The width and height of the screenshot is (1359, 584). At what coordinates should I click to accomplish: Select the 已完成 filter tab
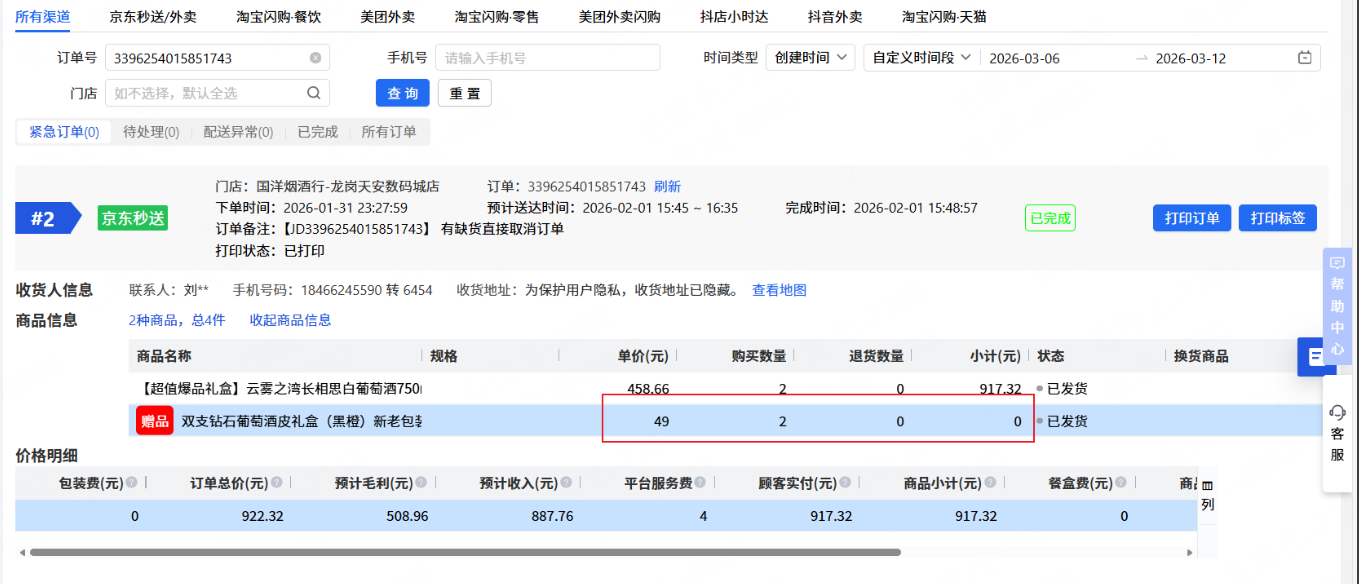(x=317, y=132)
